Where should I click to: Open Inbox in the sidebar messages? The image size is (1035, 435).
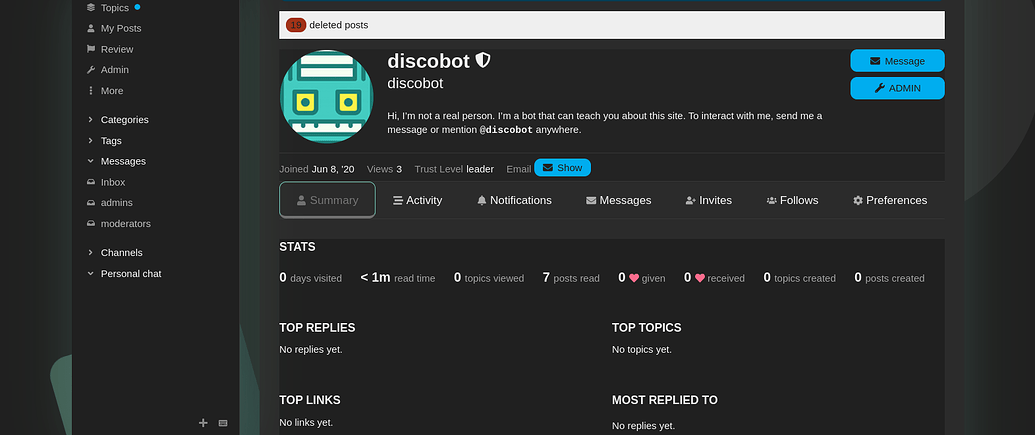click(x=112, y=182)
